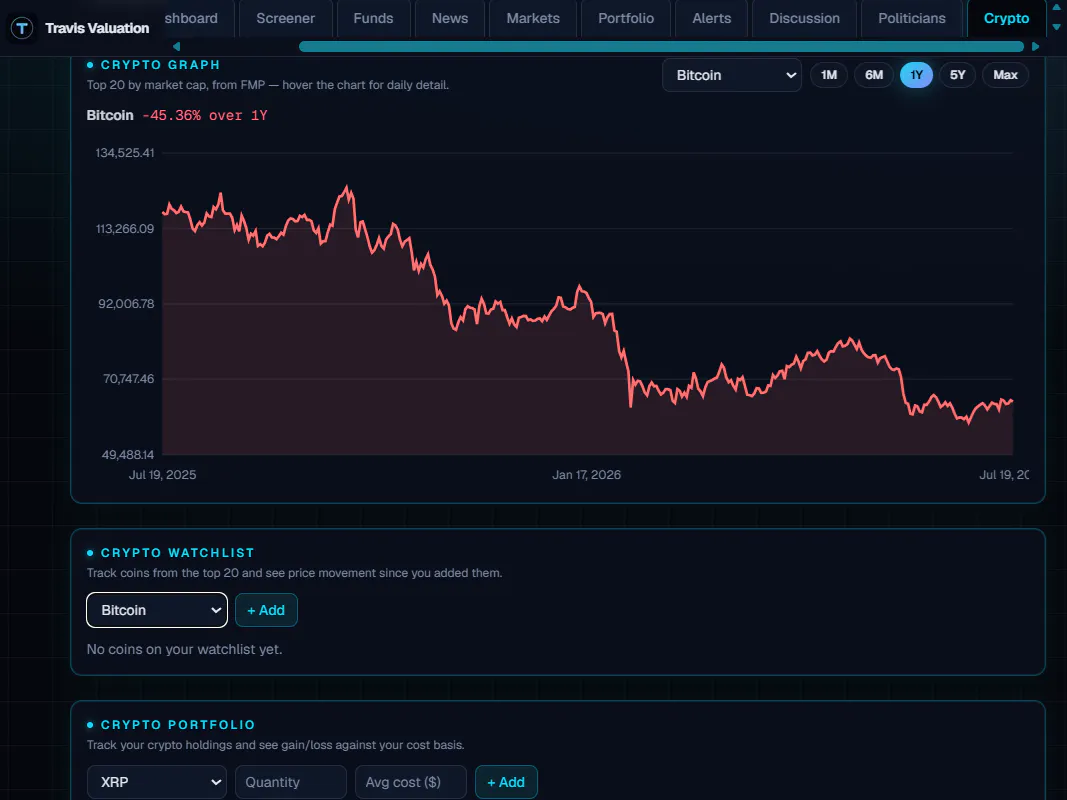The image size is (1067, 800).
Task: Open the Bitcoin dropdown in Crypto Graph
Action: coord(732,76)
